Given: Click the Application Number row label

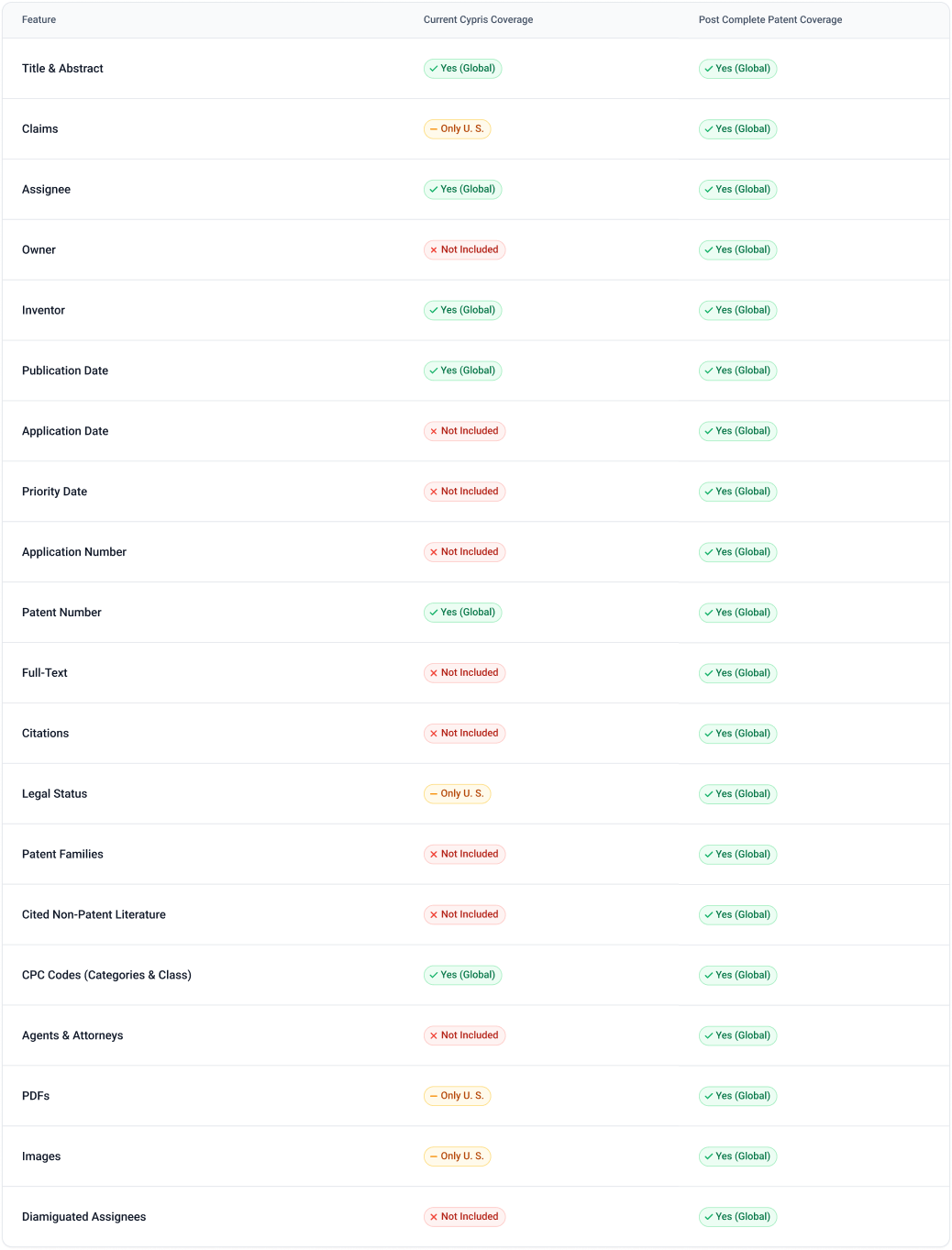Looking at the screenshot, I should point(74,552).
